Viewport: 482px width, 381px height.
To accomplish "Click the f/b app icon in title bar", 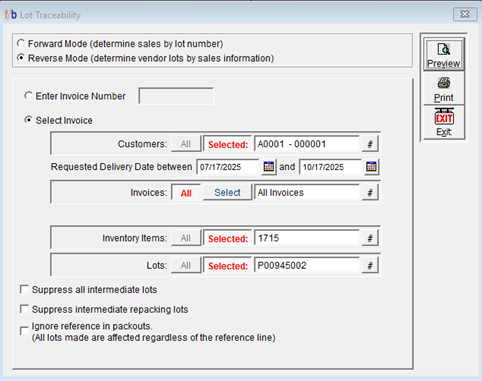I will pos(10,15).
